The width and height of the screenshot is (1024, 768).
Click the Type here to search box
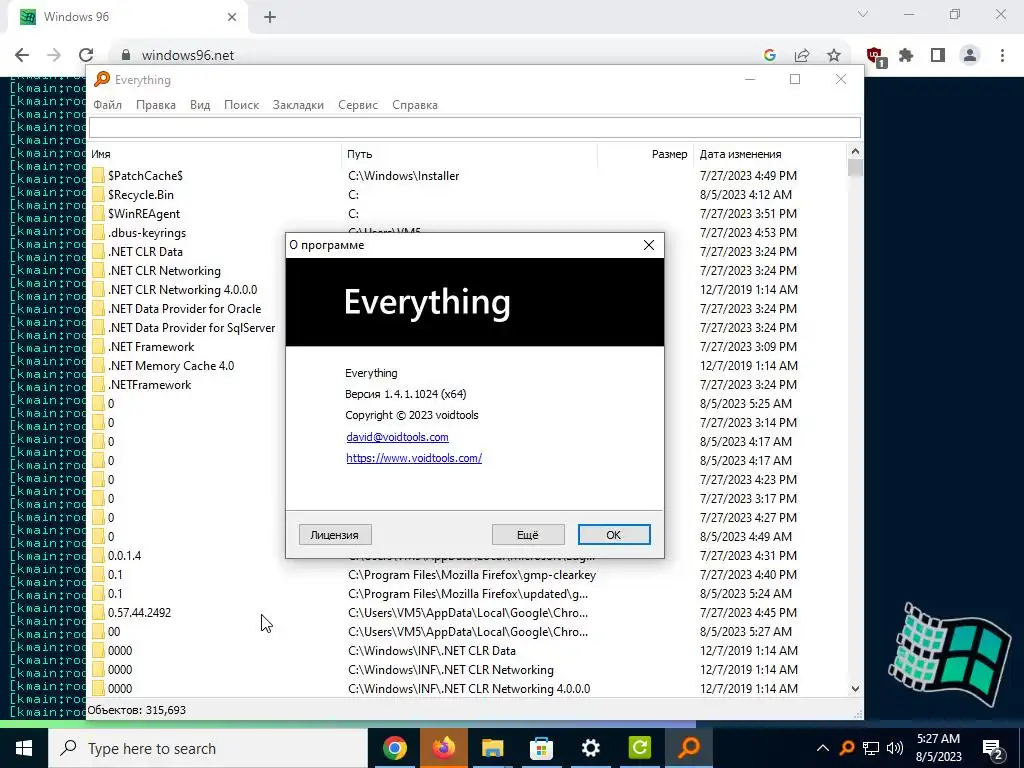coord(208,748)
